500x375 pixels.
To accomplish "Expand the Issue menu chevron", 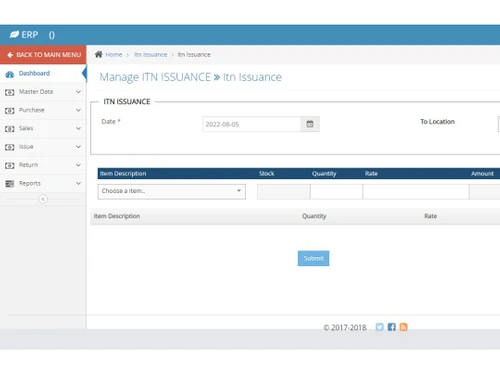I will pos(78,147).
